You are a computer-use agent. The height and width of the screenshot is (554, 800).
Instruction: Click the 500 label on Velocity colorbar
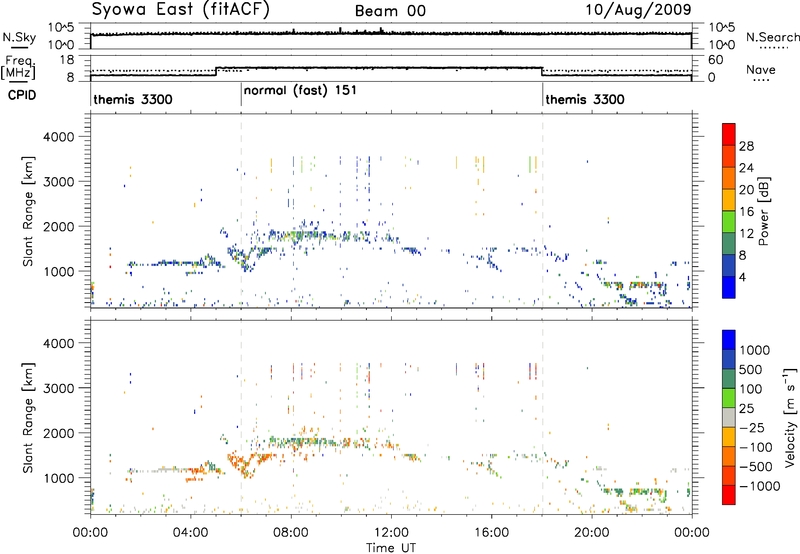(x=751, y=369)
